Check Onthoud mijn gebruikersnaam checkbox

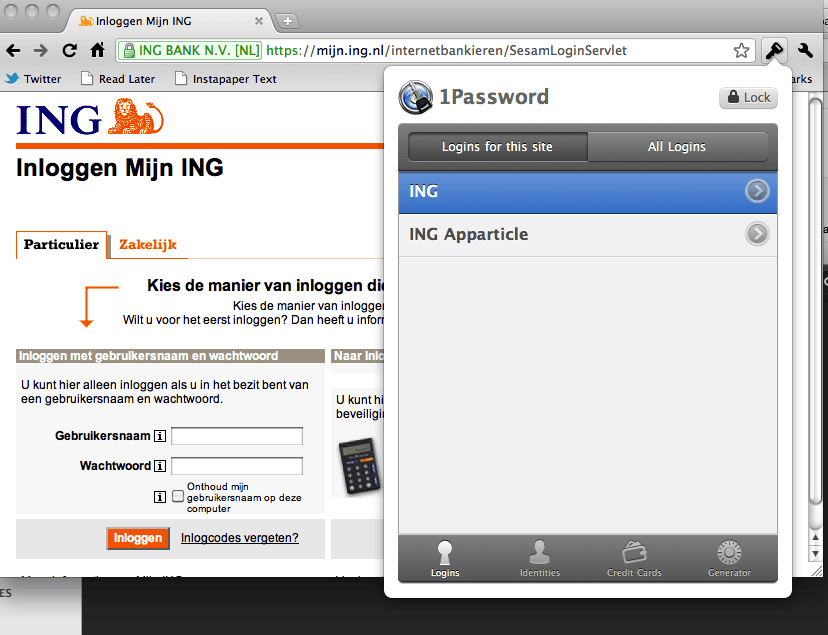click(178, 496)
